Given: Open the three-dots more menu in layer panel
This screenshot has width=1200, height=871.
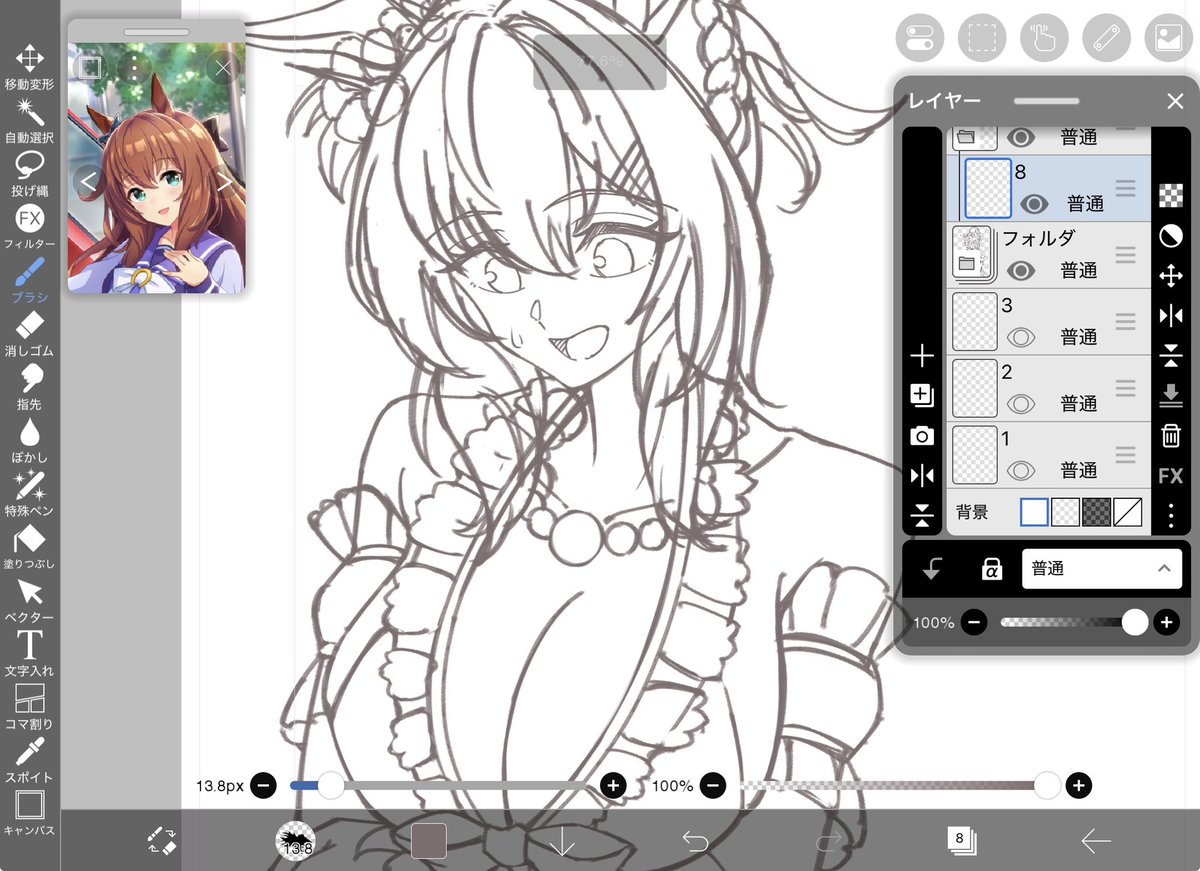Looking at the screenshot, I should pos(1170,516).
